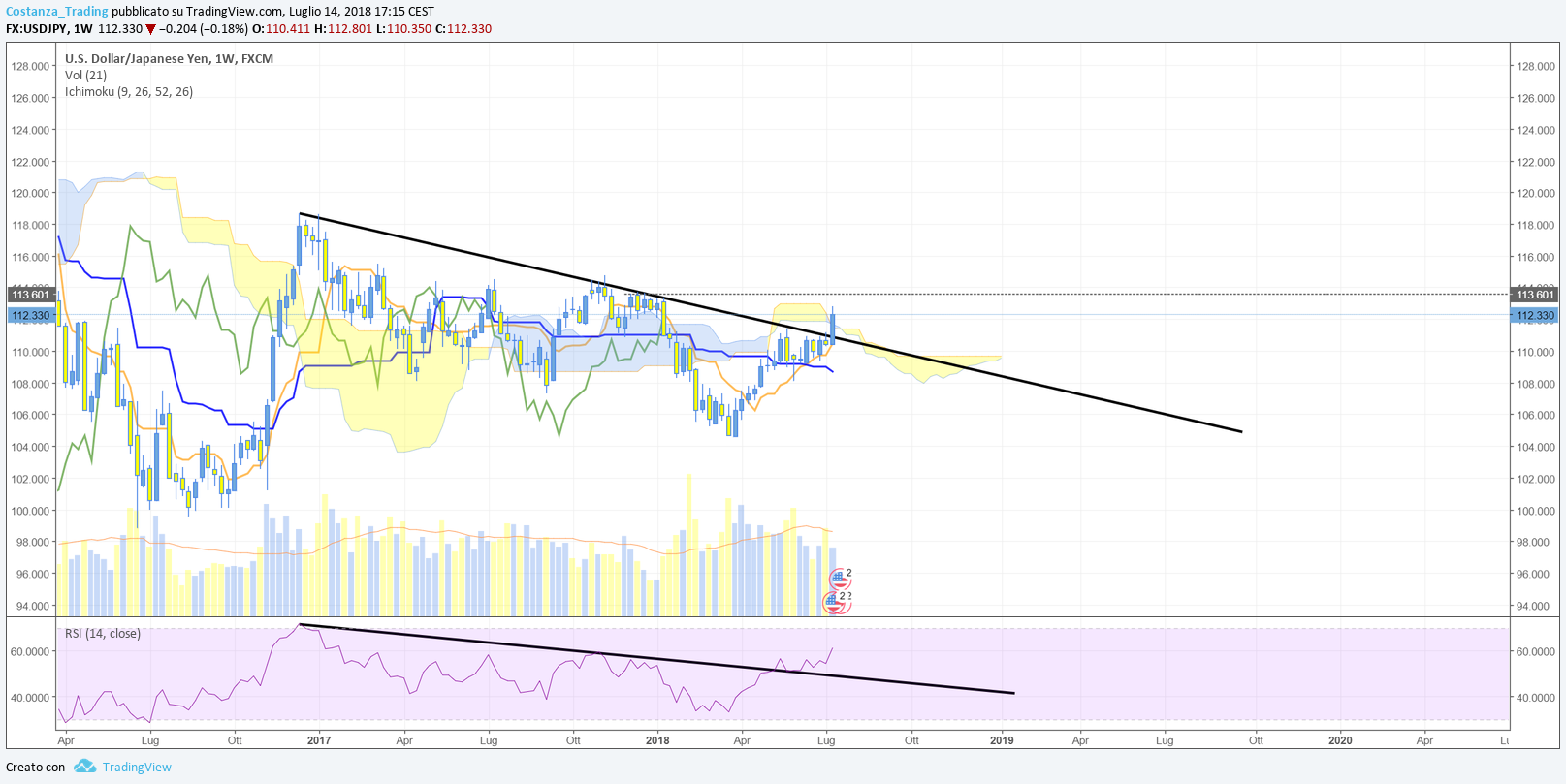Select the black descending trendline on price chart
The height and width of the screenshot is (784, 1566).
pyautogui.click(x=771, y=323)
